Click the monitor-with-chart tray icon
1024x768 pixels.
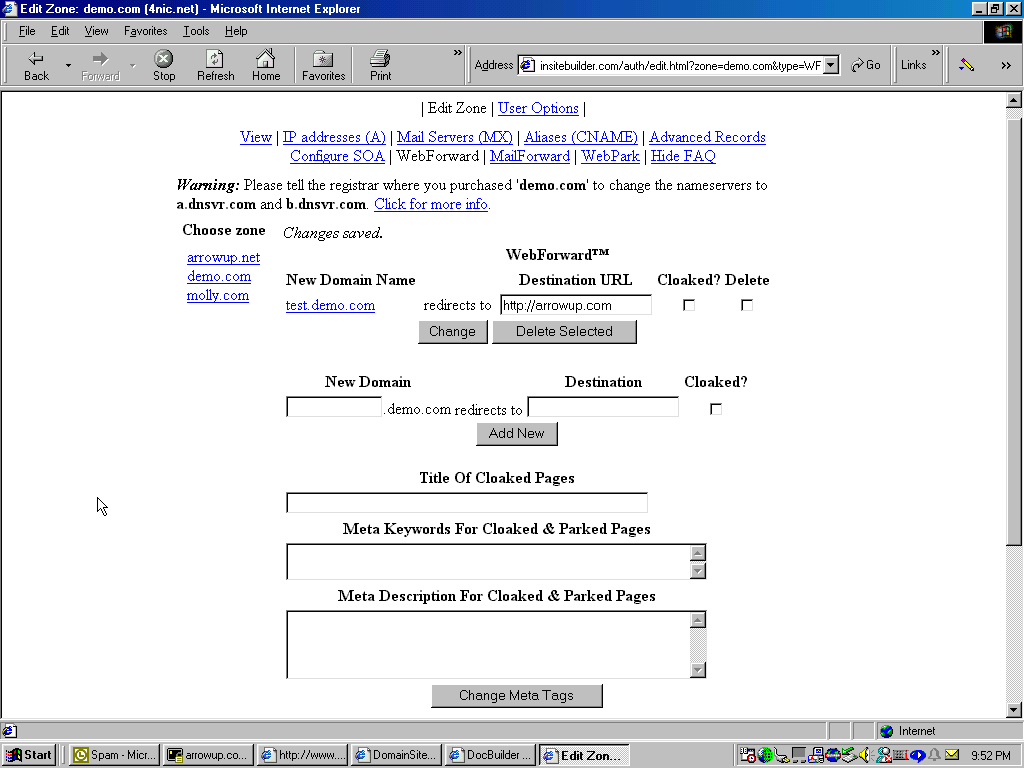[815, 755]
